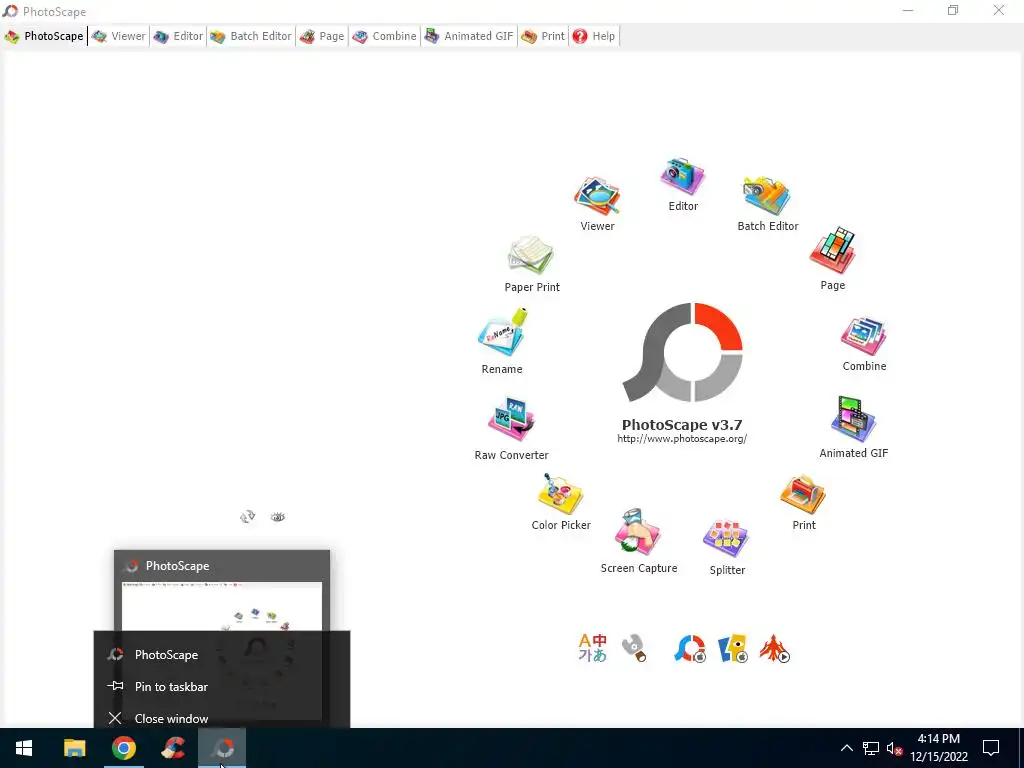Open the network status tray icon

coord(871,748)
